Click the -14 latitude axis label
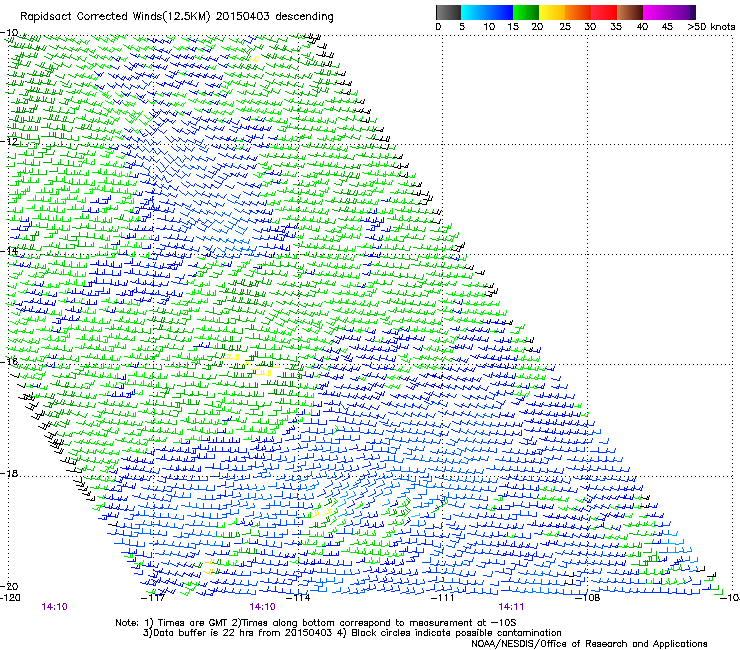 click(9, 251)
